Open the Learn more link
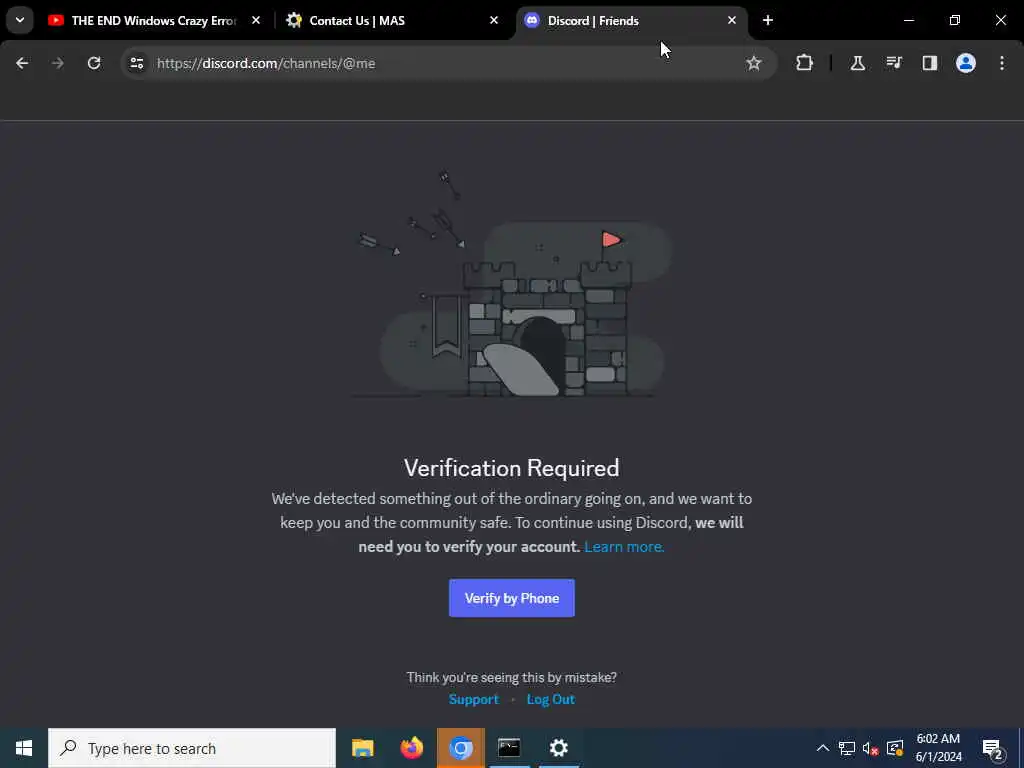Viewport: 1024px width, 768px height. click(624, 547)
